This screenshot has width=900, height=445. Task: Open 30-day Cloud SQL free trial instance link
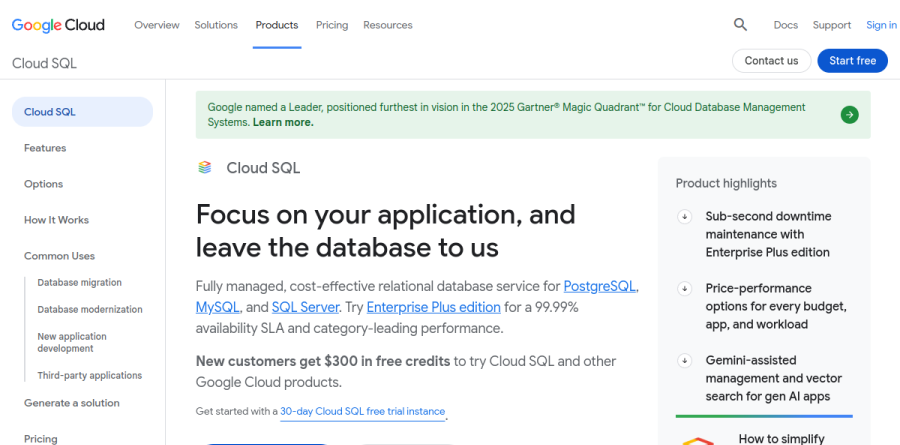(363, 411)
